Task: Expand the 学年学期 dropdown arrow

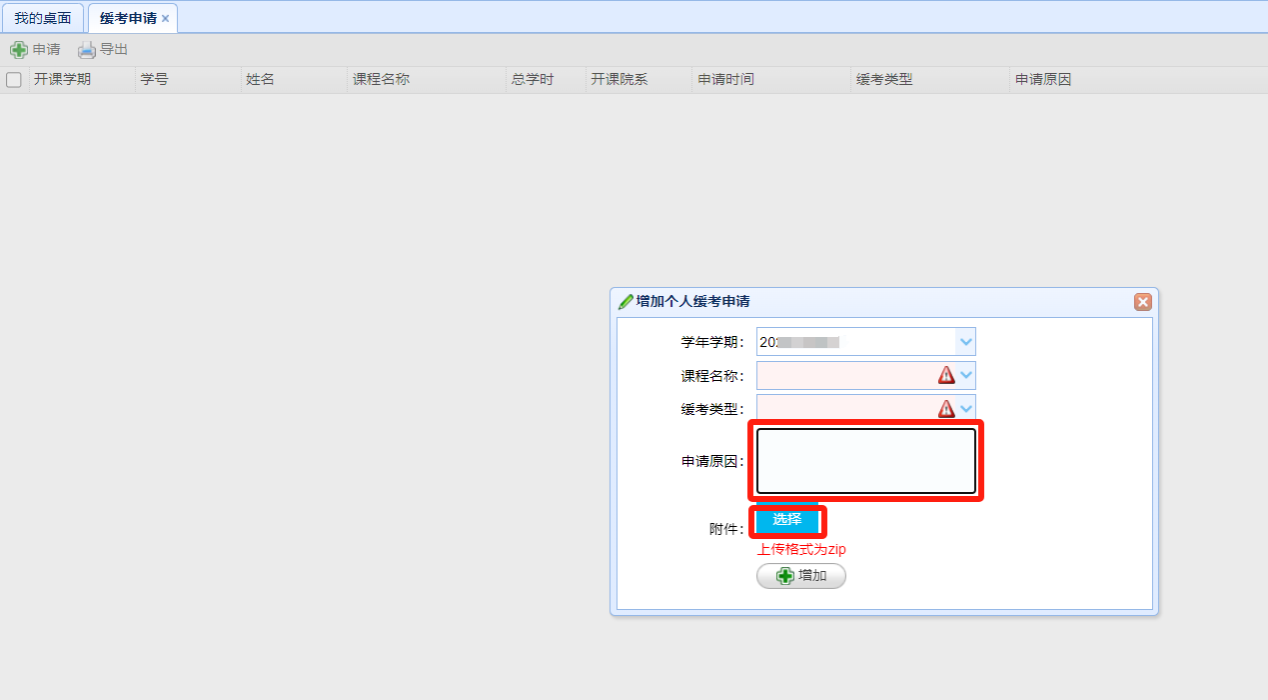Action: 965,342
